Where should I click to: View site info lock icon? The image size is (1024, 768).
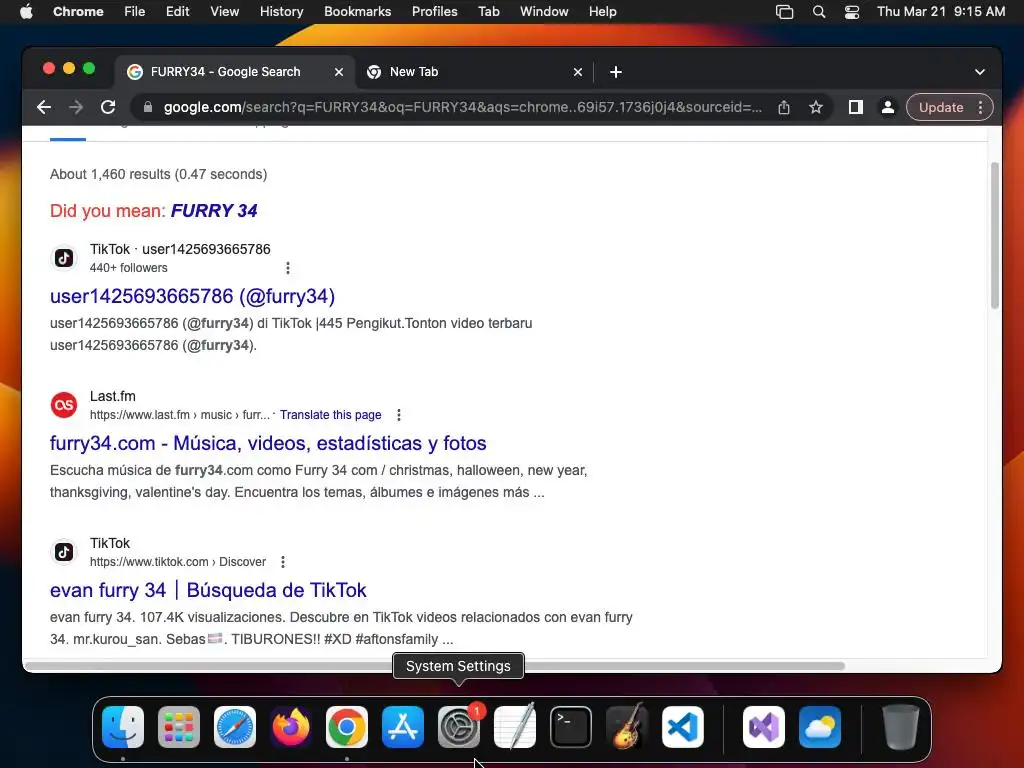point(148,107)
